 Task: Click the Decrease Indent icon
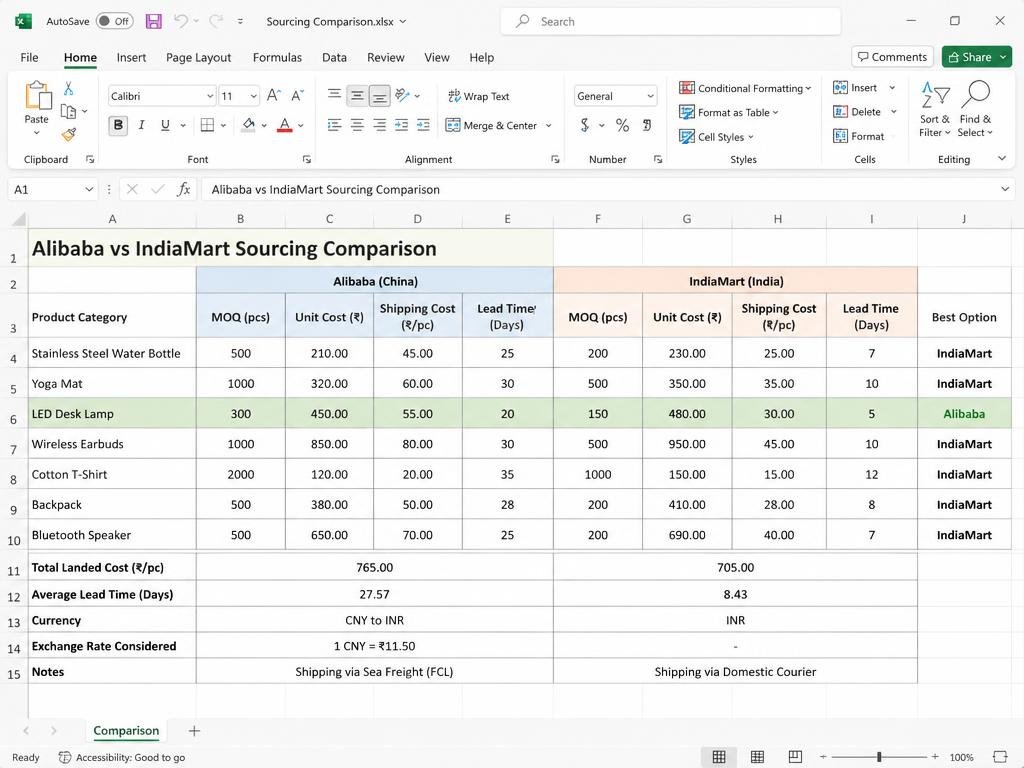pyautogui.click(x=402, y=125)
